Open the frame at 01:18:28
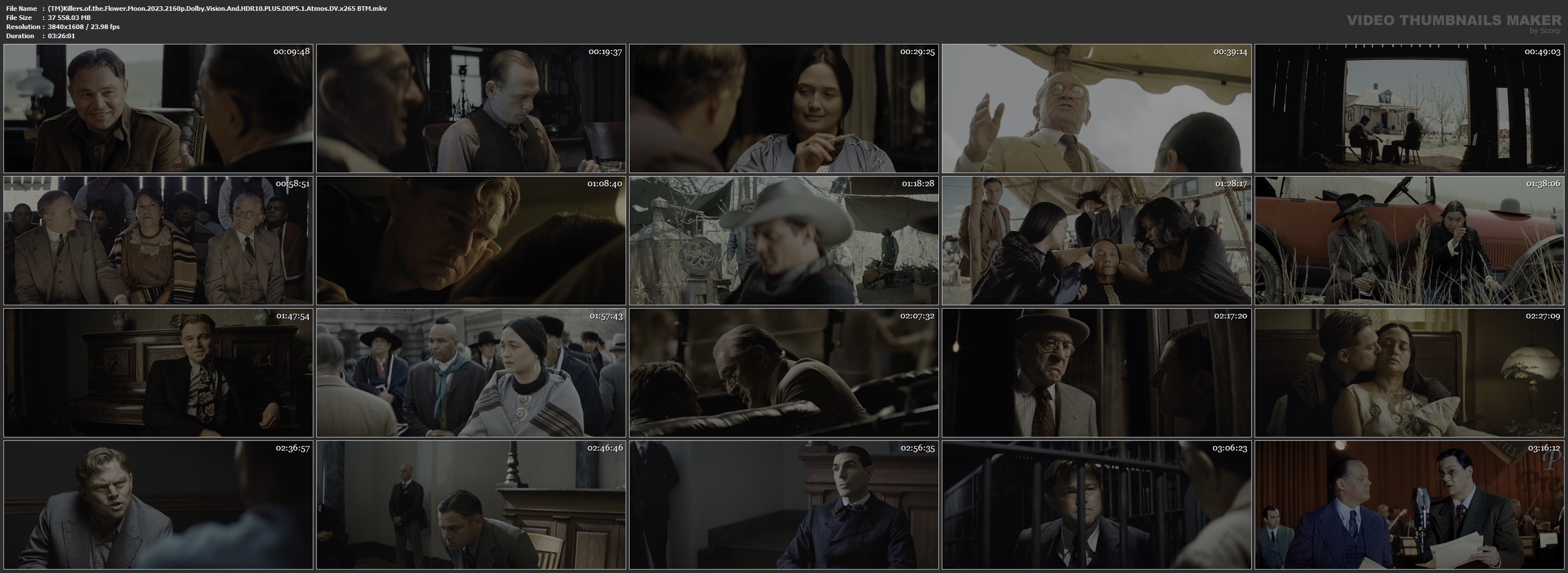This screenshot has width=1568, height=573. point(784,241)
